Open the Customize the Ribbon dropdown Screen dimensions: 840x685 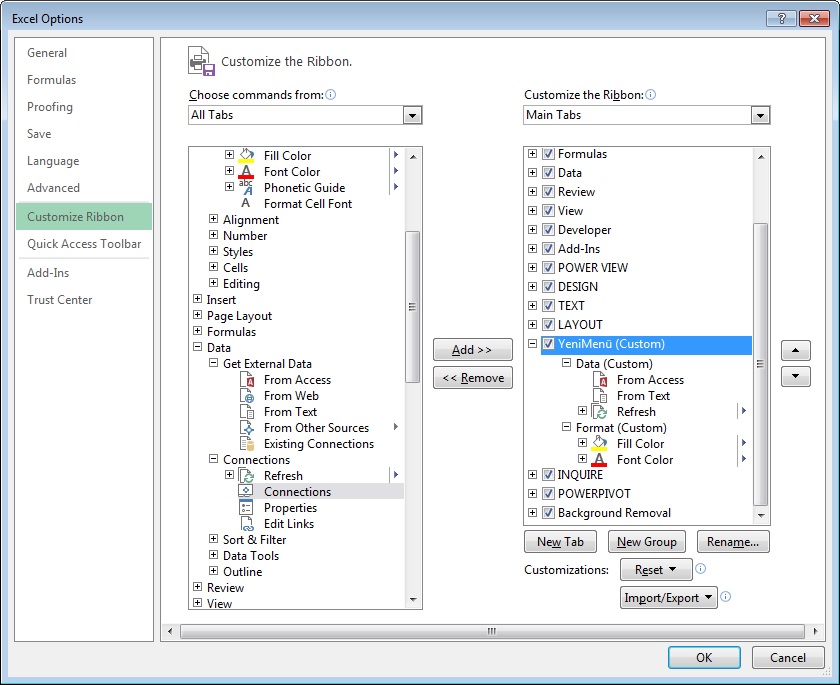click(x=760, y=115)
